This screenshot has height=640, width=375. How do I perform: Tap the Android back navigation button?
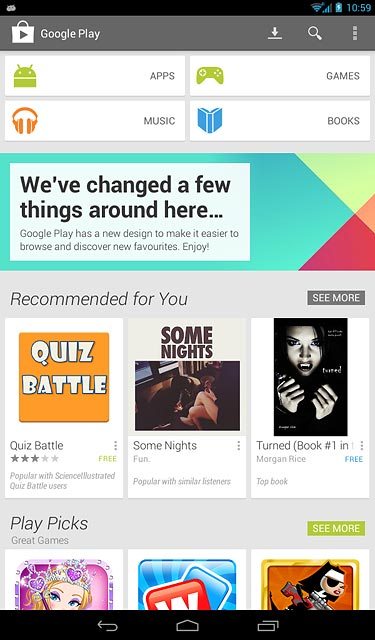[108, 626]
